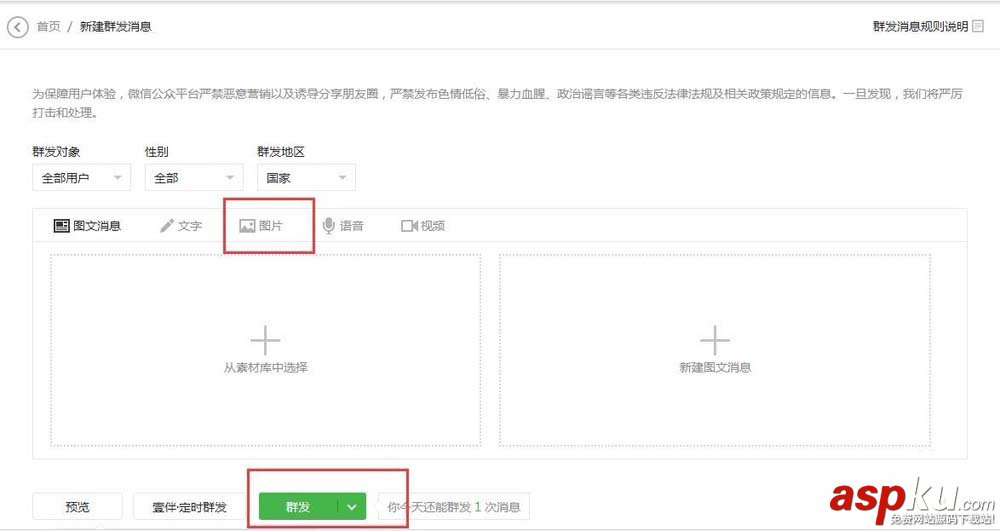This screenshot has height=531, width=1000.
Task: Click the 群发地区 label
Action: [281, 152]
